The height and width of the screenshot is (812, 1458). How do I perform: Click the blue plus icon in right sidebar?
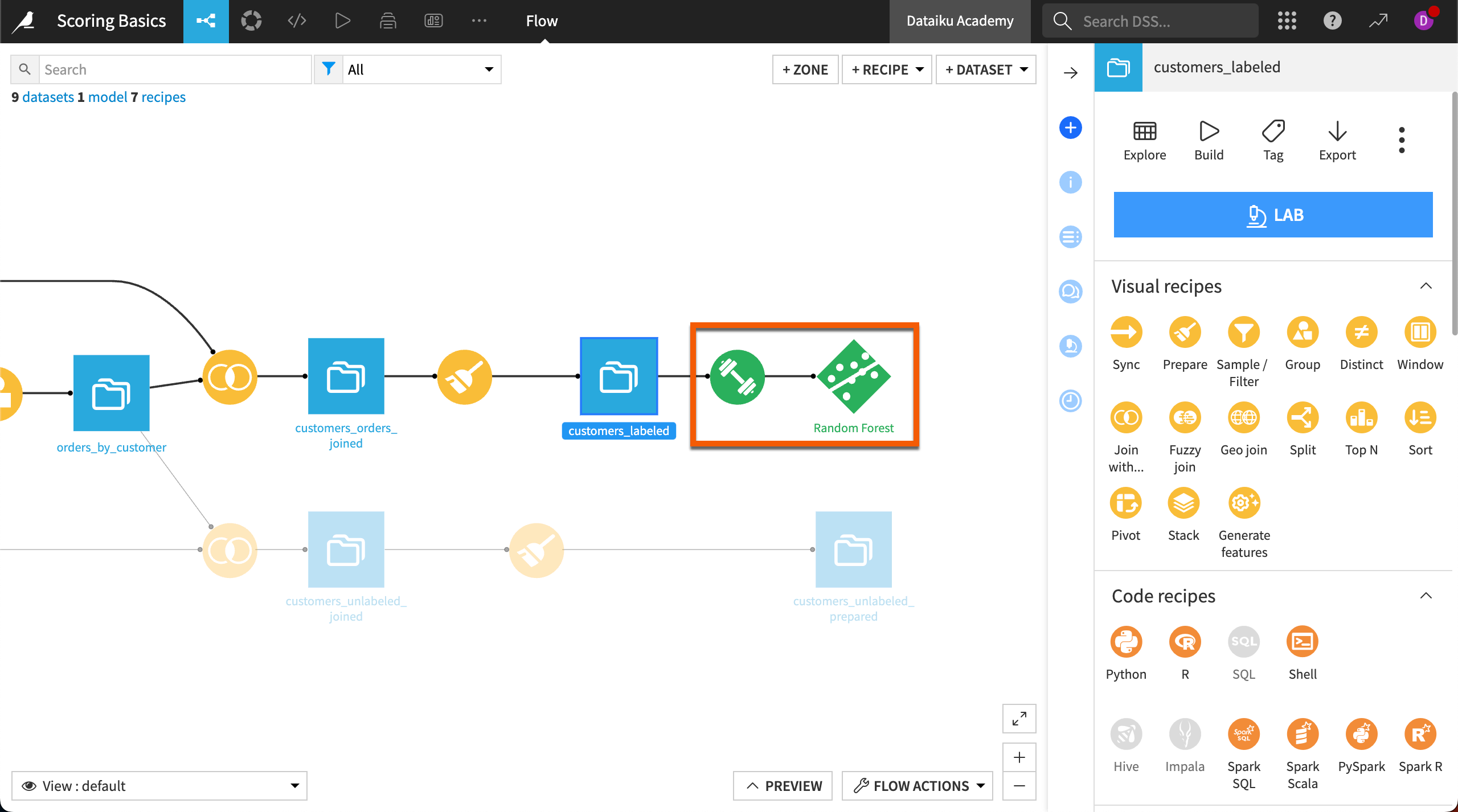tap(1071, 127)
